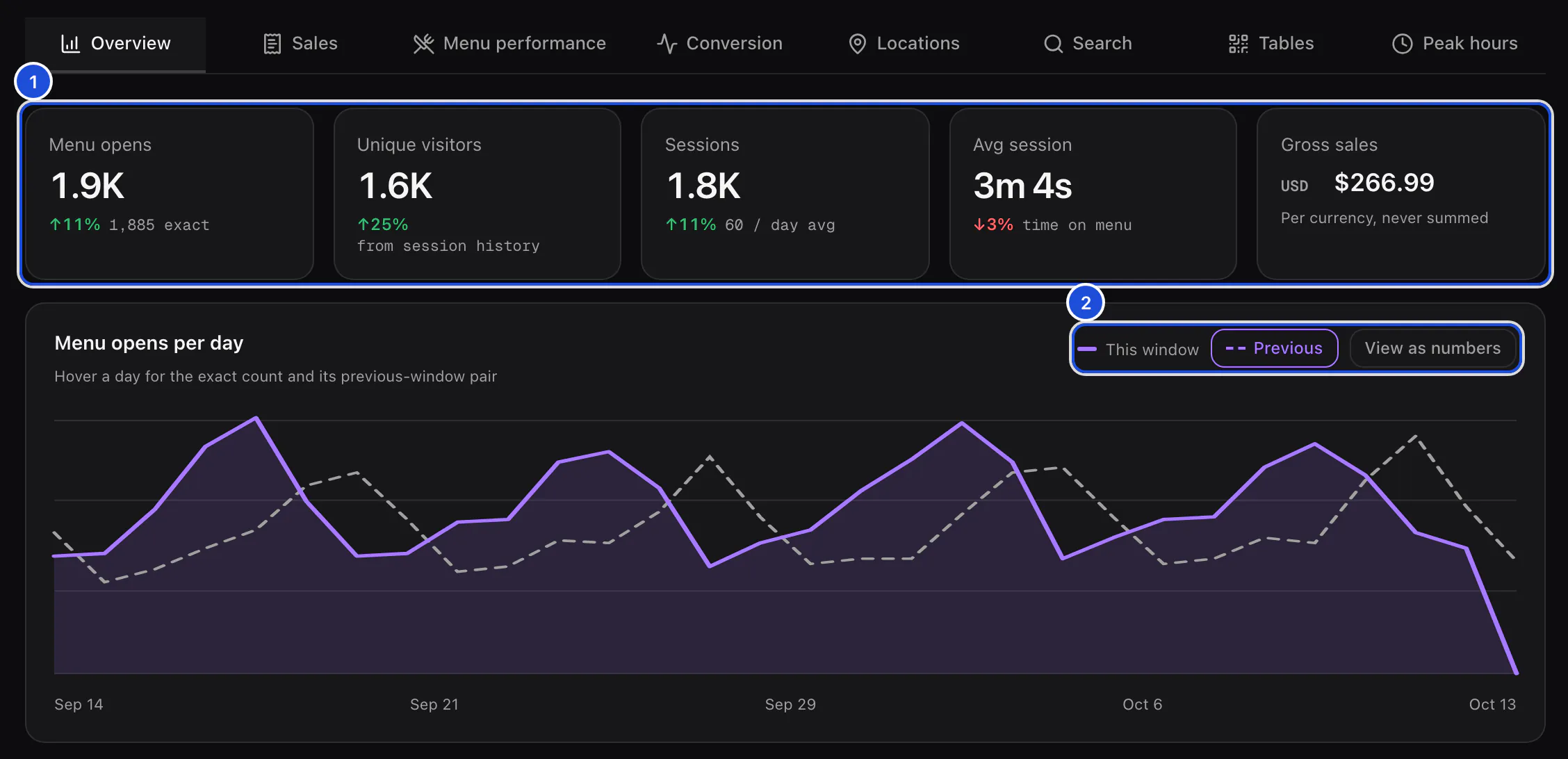
Task: Click the 'from session history' text
Action: click(x=448, y=246)
